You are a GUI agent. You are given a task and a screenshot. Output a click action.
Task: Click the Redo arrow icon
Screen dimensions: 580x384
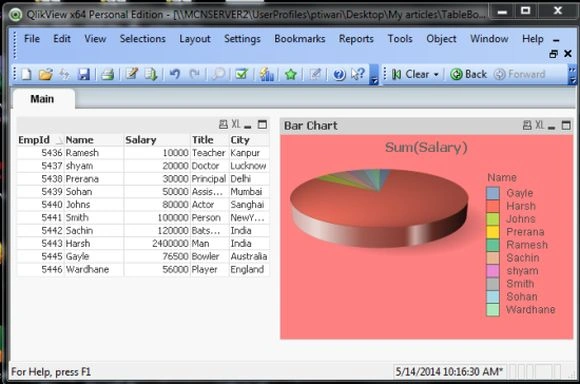pyautogui.click(x=195, y=74)
